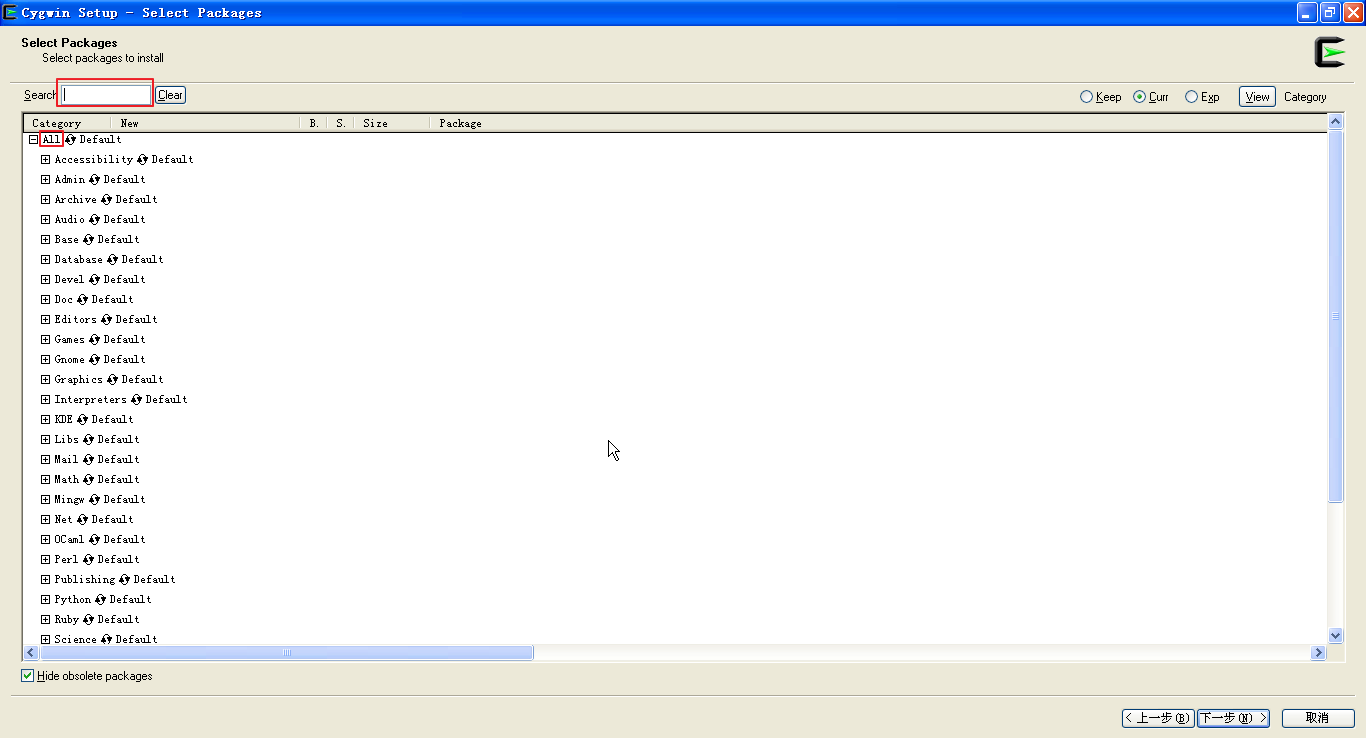Expand the Archive category
1366x738 pixels.
tap(45, 200)
